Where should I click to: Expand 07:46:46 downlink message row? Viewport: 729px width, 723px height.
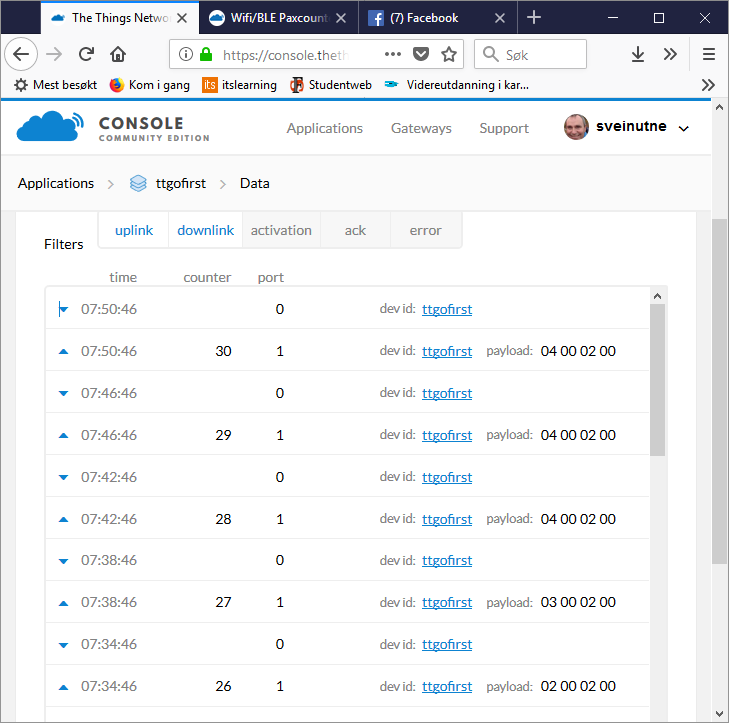click(x=347, y=393)
